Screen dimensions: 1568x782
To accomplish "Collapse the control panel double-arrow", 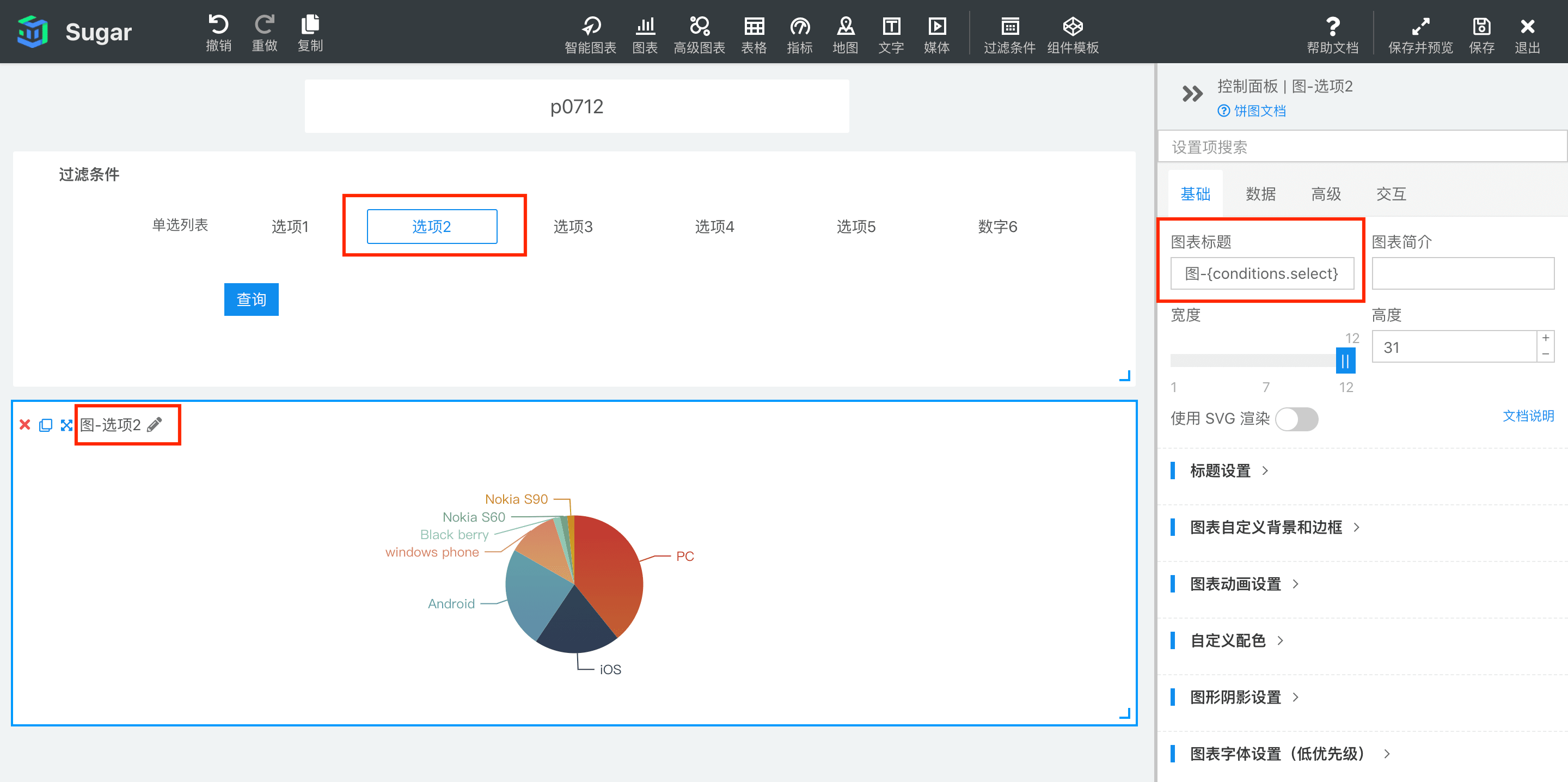I will (1192, 93).
